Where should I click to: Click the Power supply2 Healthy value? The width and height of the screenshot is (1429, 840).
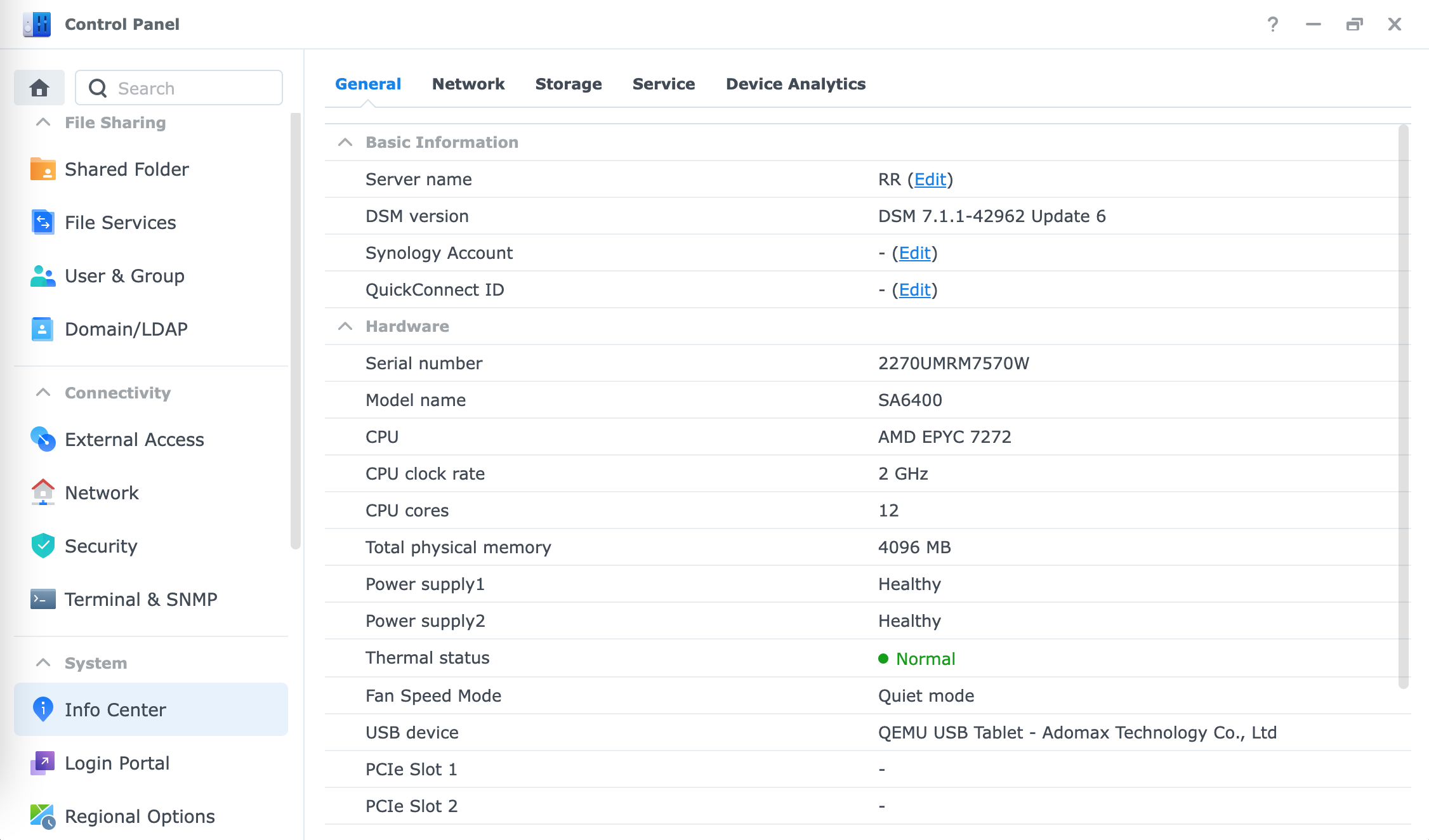[x=909, y=621]
